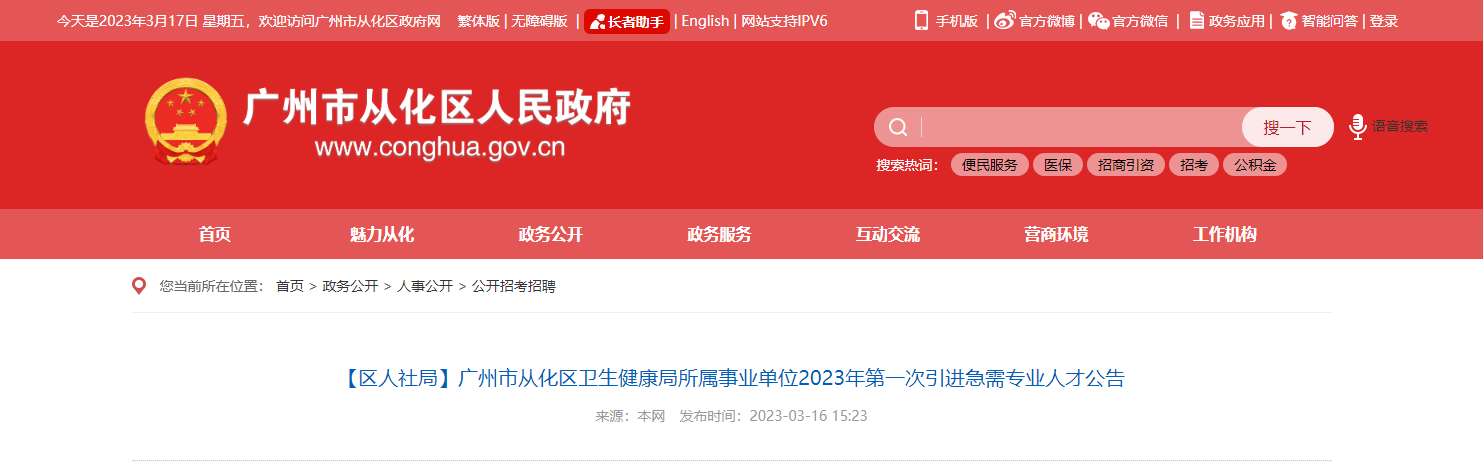Switch to 繁体版 traditional Chinese
1483x462 pixels.
[x=478, y=21]
